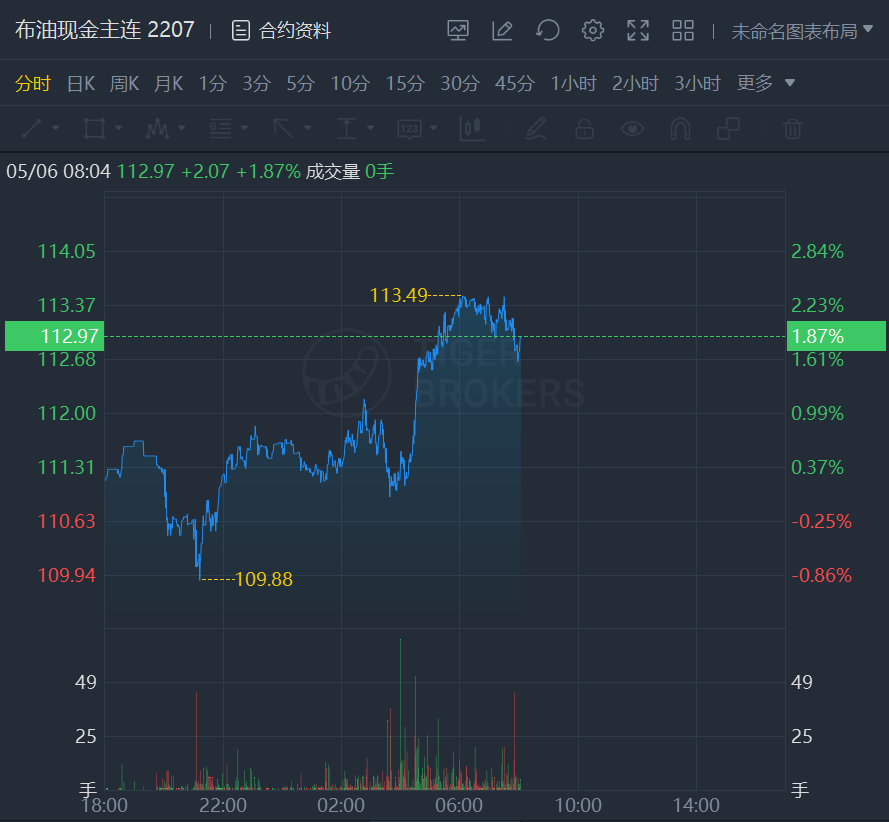Image resolution: width=889 pixels, height=822 pixels.
Task: Toggle the lock drawings icon
Action: (x=584, y=129)
